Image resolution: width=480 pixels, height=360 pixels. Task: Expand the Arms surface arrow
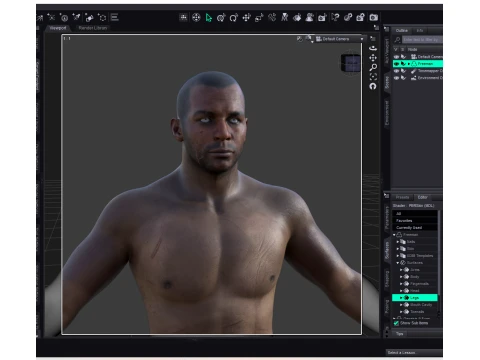coord(401,270)
